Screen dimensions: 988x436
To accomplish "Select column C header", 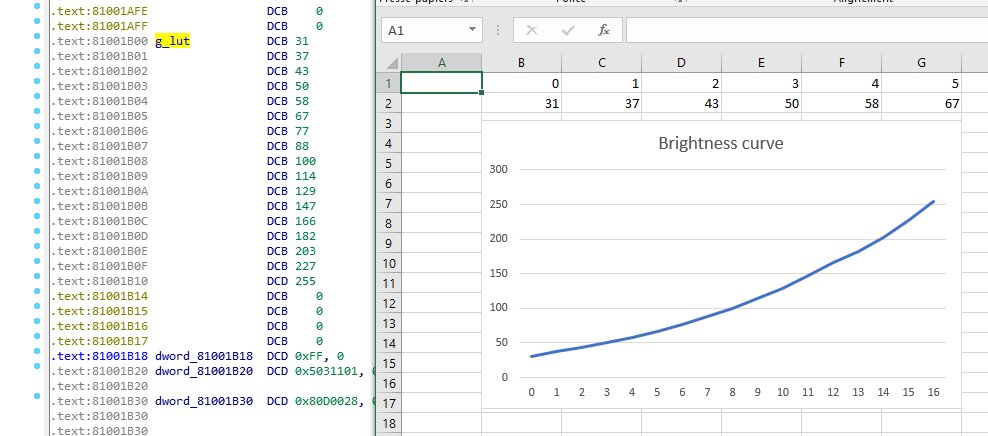I will click(602, 62).
